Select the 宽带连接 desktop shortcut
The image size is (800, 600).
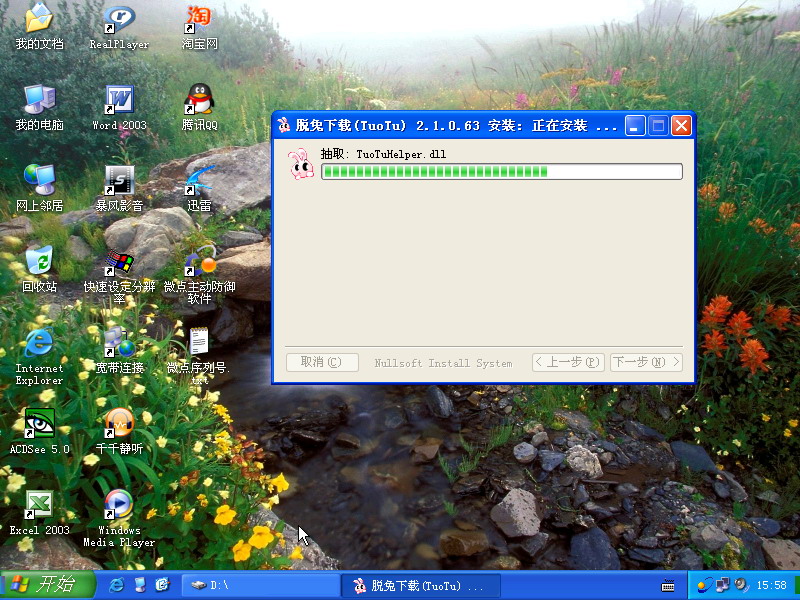tap(119, 350)
